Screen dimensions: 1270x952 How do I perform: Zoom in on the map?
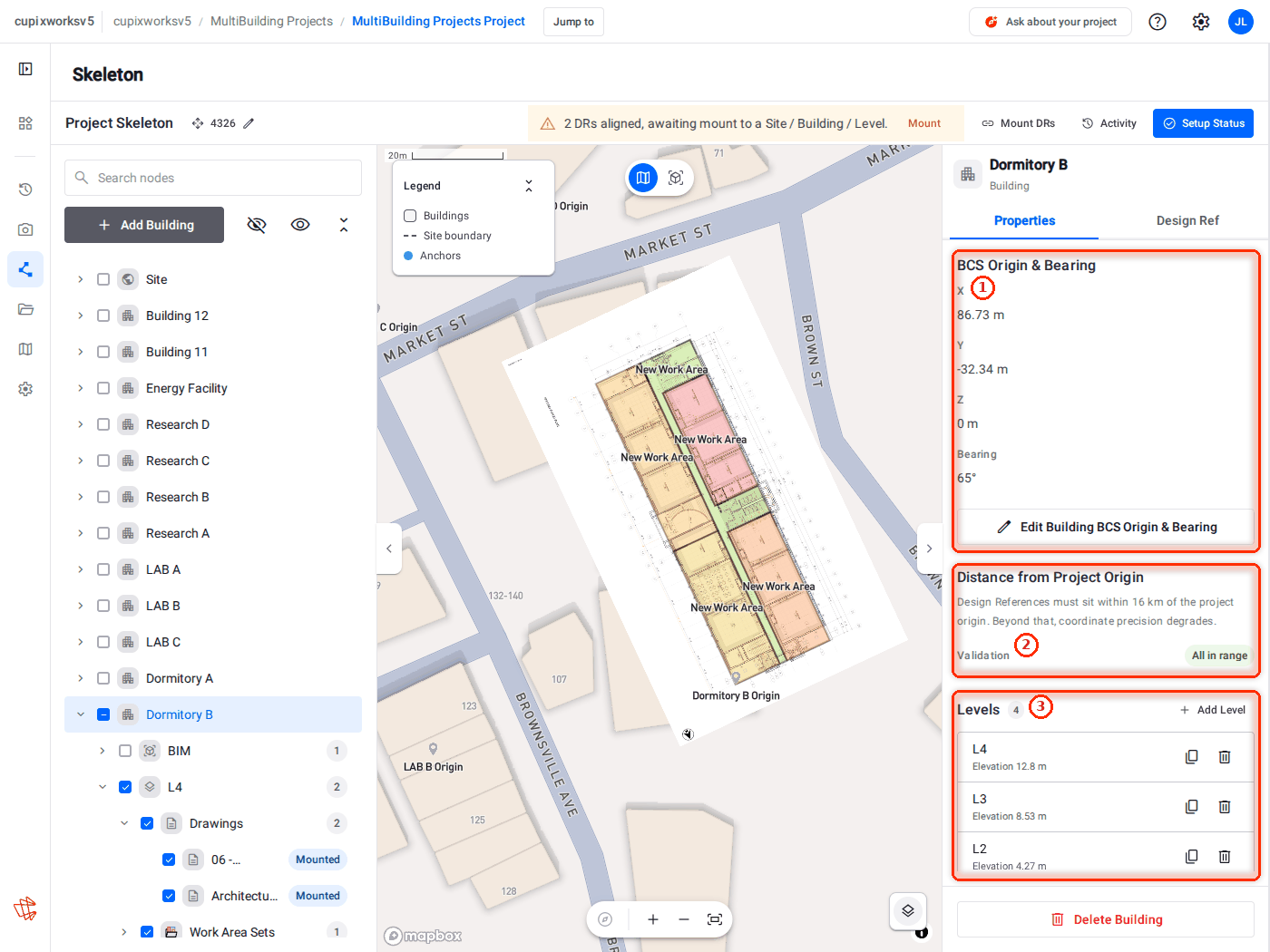point(653,919)
